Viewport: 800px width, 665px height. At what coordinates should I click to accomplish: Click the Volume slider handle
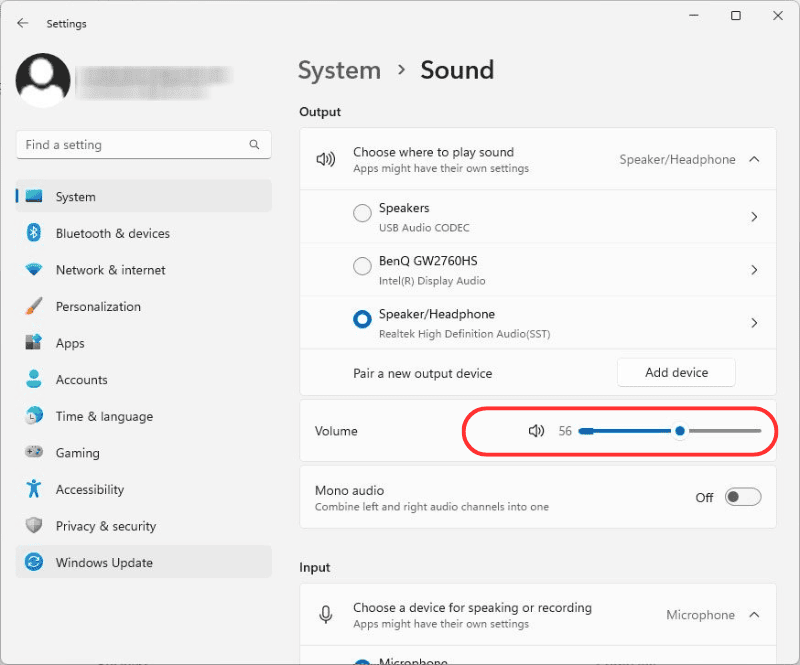pos(680,431)
